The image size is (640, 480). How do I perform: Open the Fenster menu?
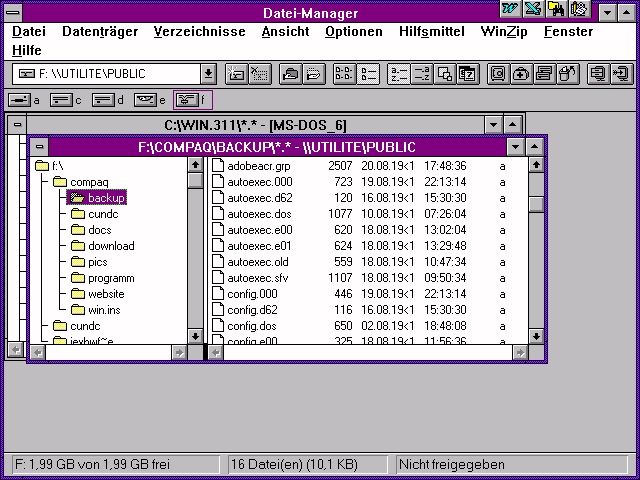pos(568,31)
